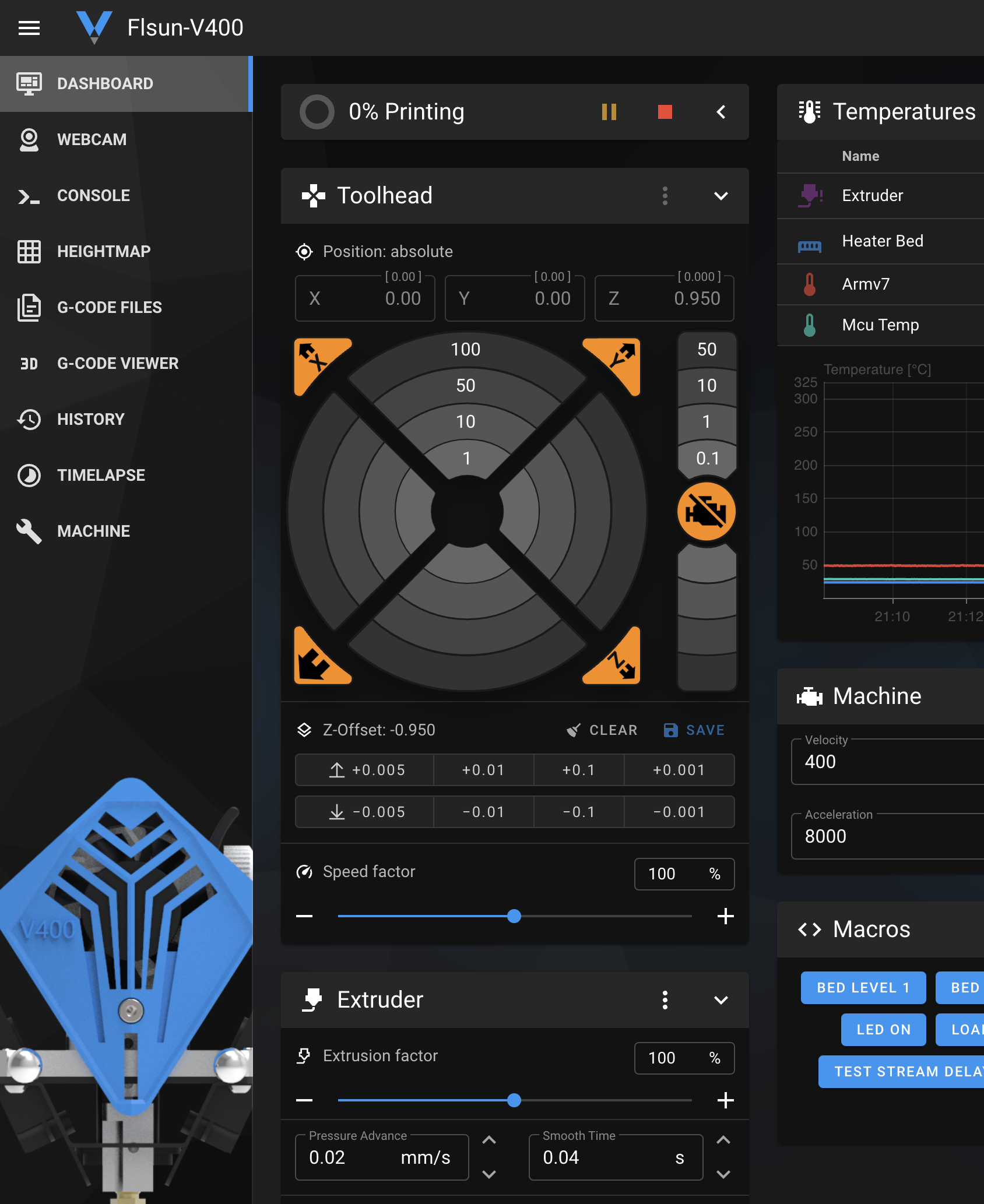The height and width of the screenshot is (1204, 984).
Task: Disable motors with the orange round button
Action: coord(707,512)
